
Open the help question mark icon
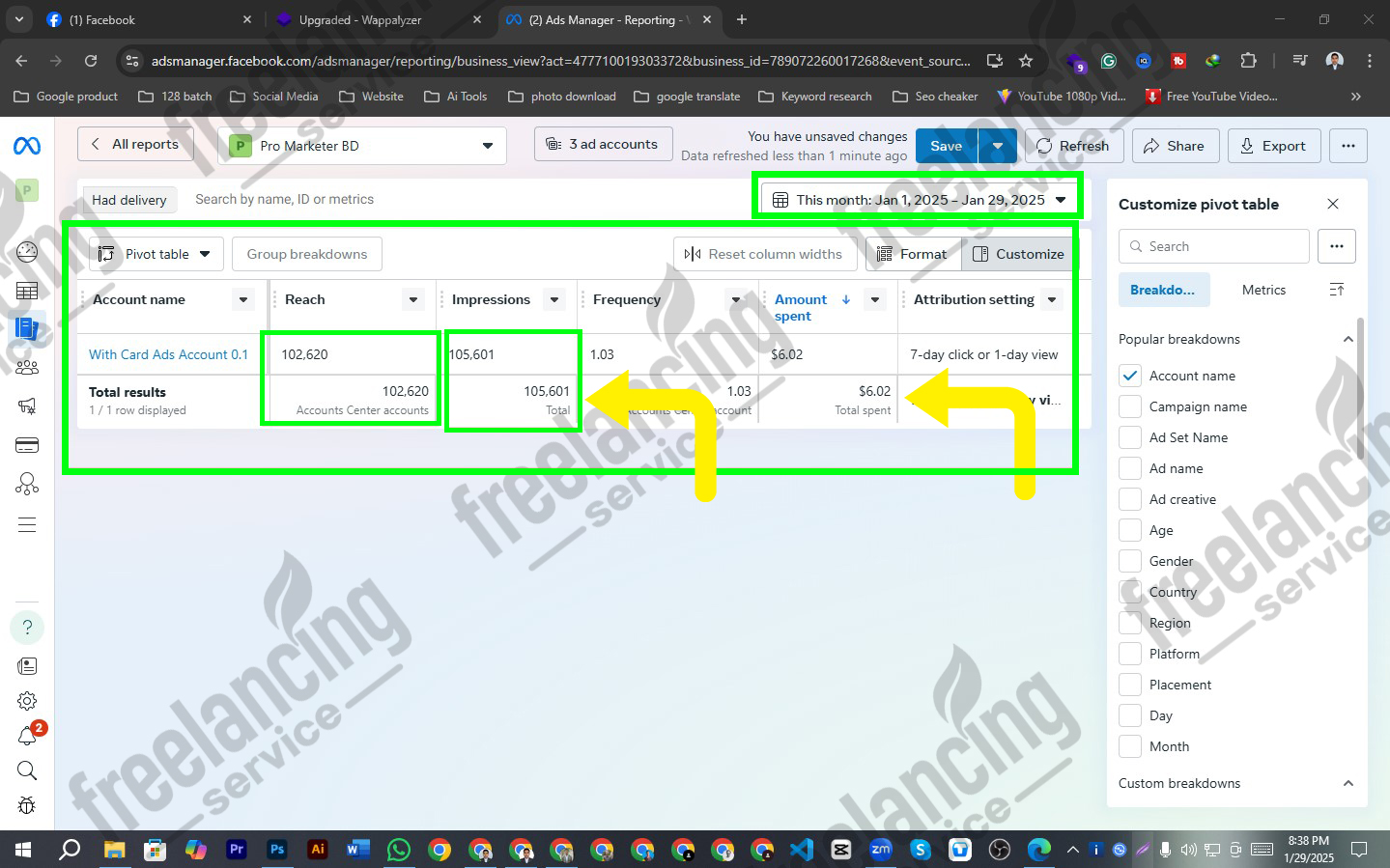click(27, 628)
